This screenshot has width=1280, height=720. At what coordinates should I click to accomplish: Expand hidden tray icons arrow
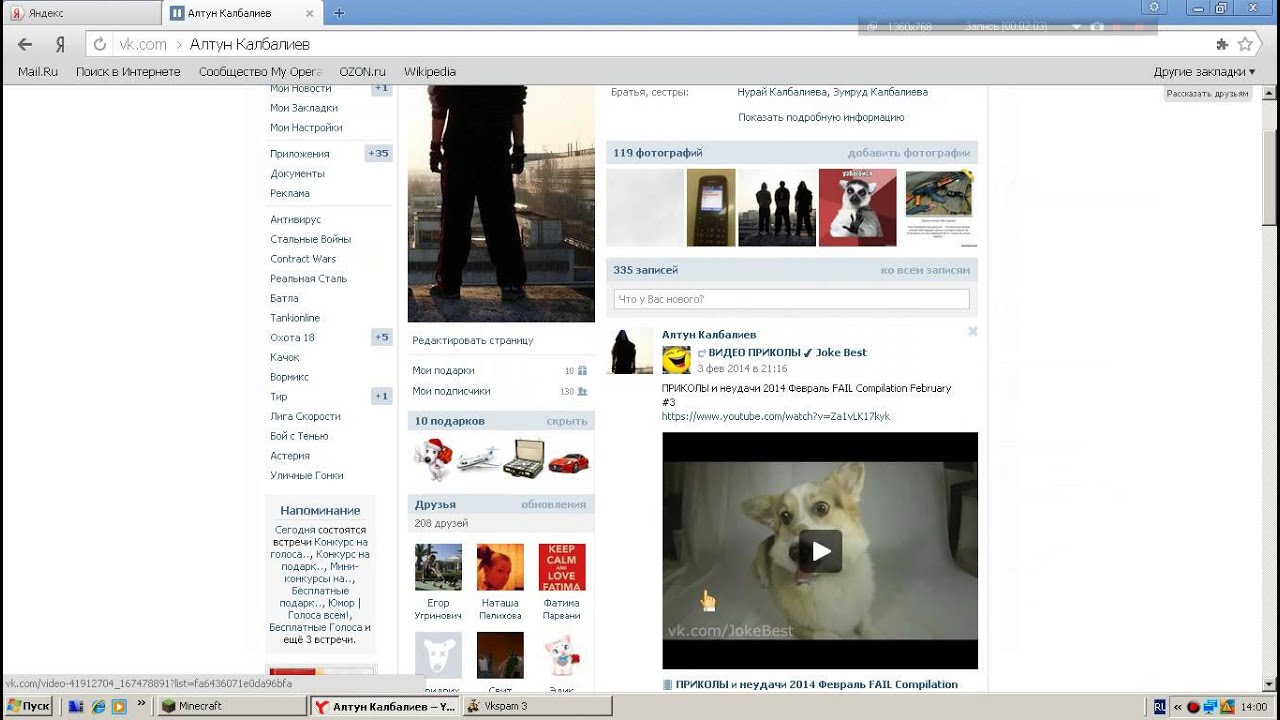pyautogui.click(x=1177, y=706)
